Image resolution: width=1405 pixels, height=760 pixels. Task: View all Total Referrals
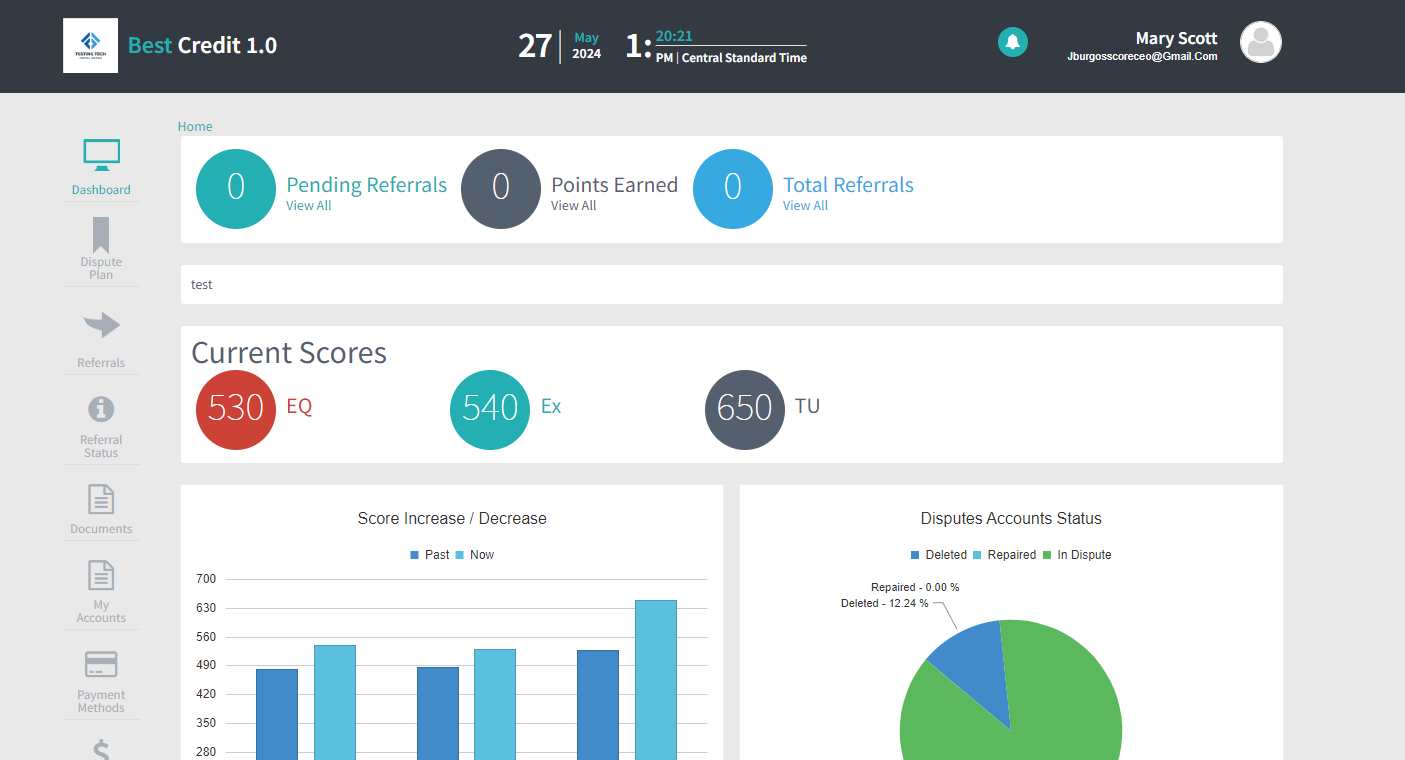(x=805, y=205)
